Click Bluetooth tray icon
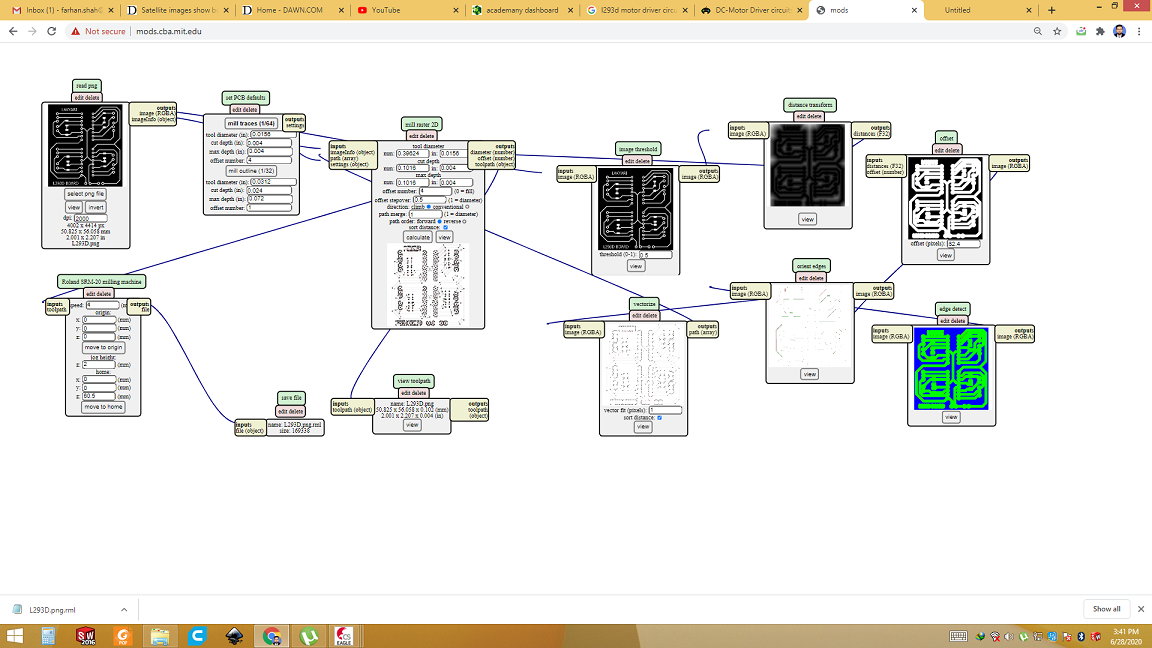The height and width of the screenshot is (648, 1152). tap(1081, 636)
